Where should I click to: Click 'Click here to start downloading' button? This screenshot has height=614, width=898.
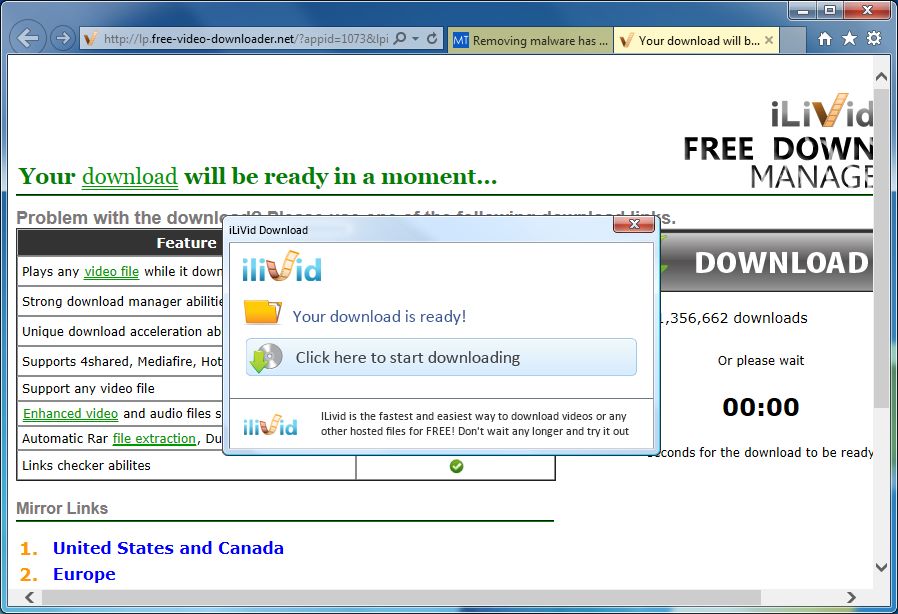click(441, 357)
